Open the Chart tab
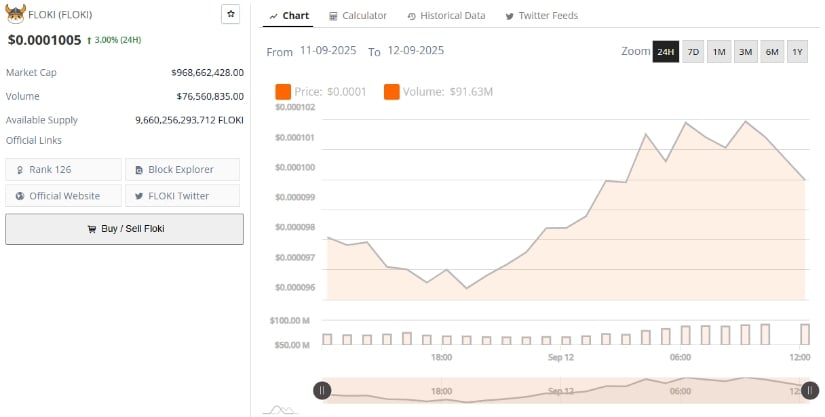 pyautogui.click(x=289, y=16)
